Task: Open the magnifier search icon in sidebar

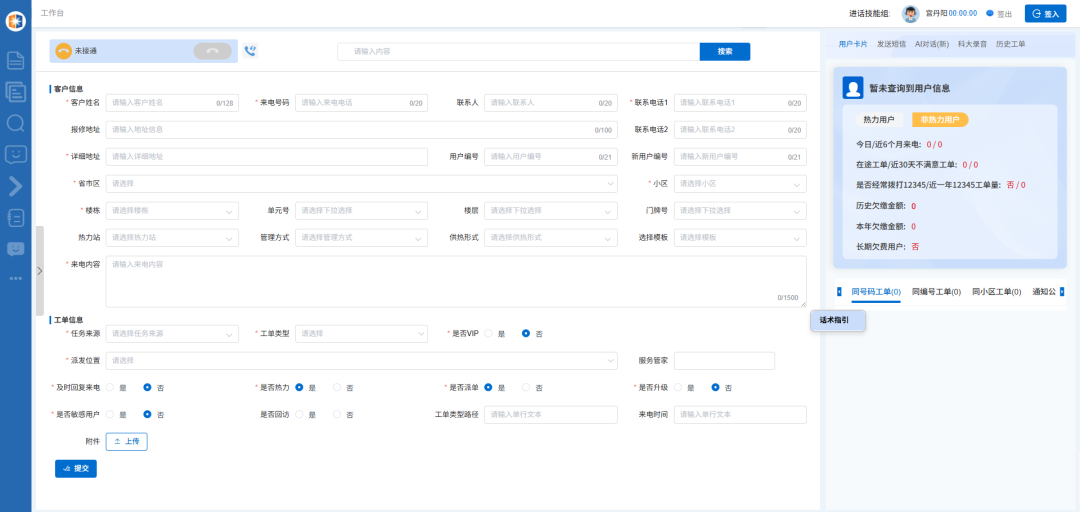Action: coord(15,123)
